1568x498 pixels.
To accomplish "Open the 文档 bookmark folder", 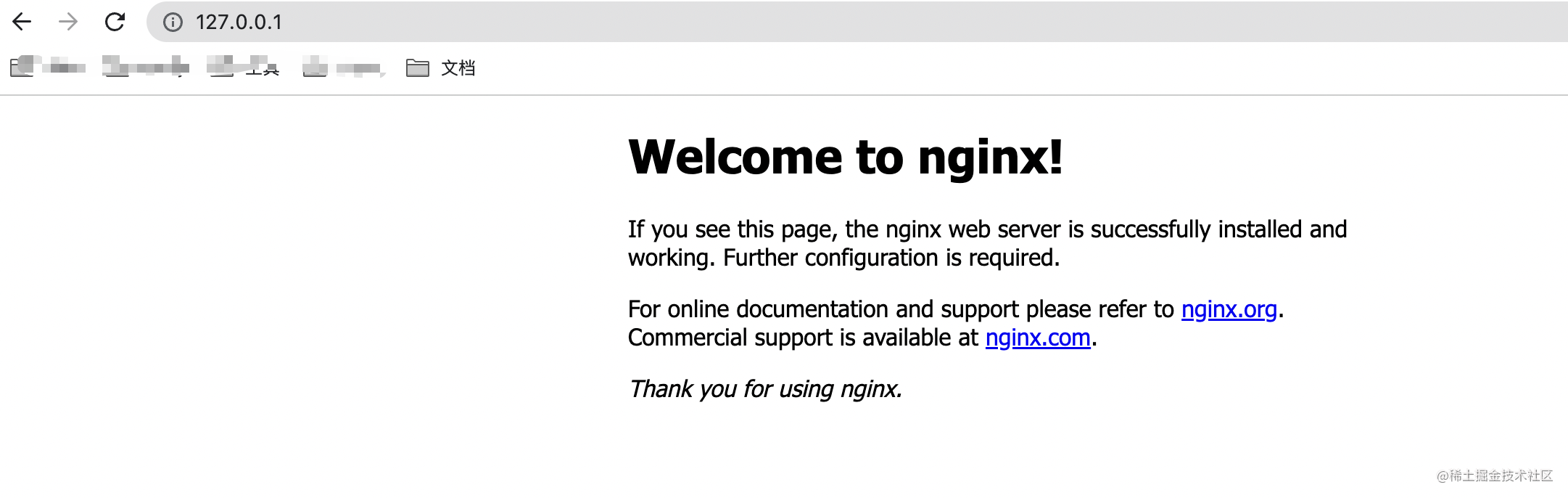I will click(458, 68).
